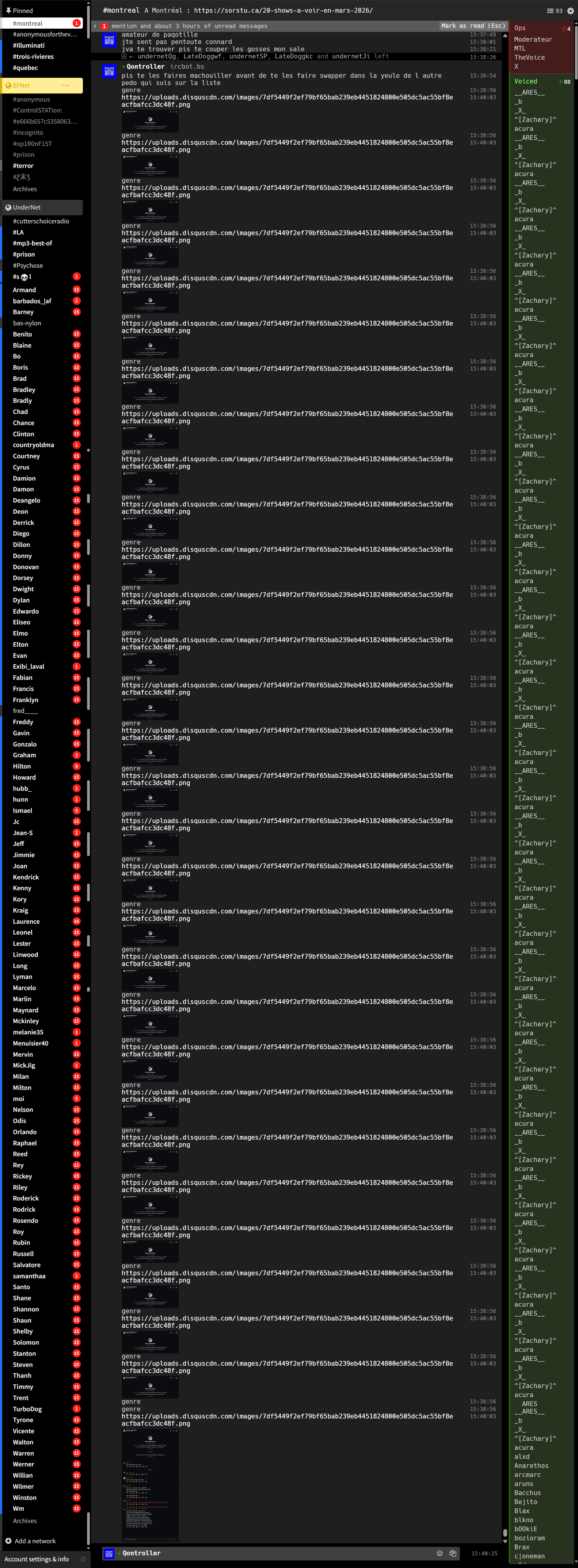Open the settings gear in channel header
Screen dimensions: 578x1568
point(570,10)
